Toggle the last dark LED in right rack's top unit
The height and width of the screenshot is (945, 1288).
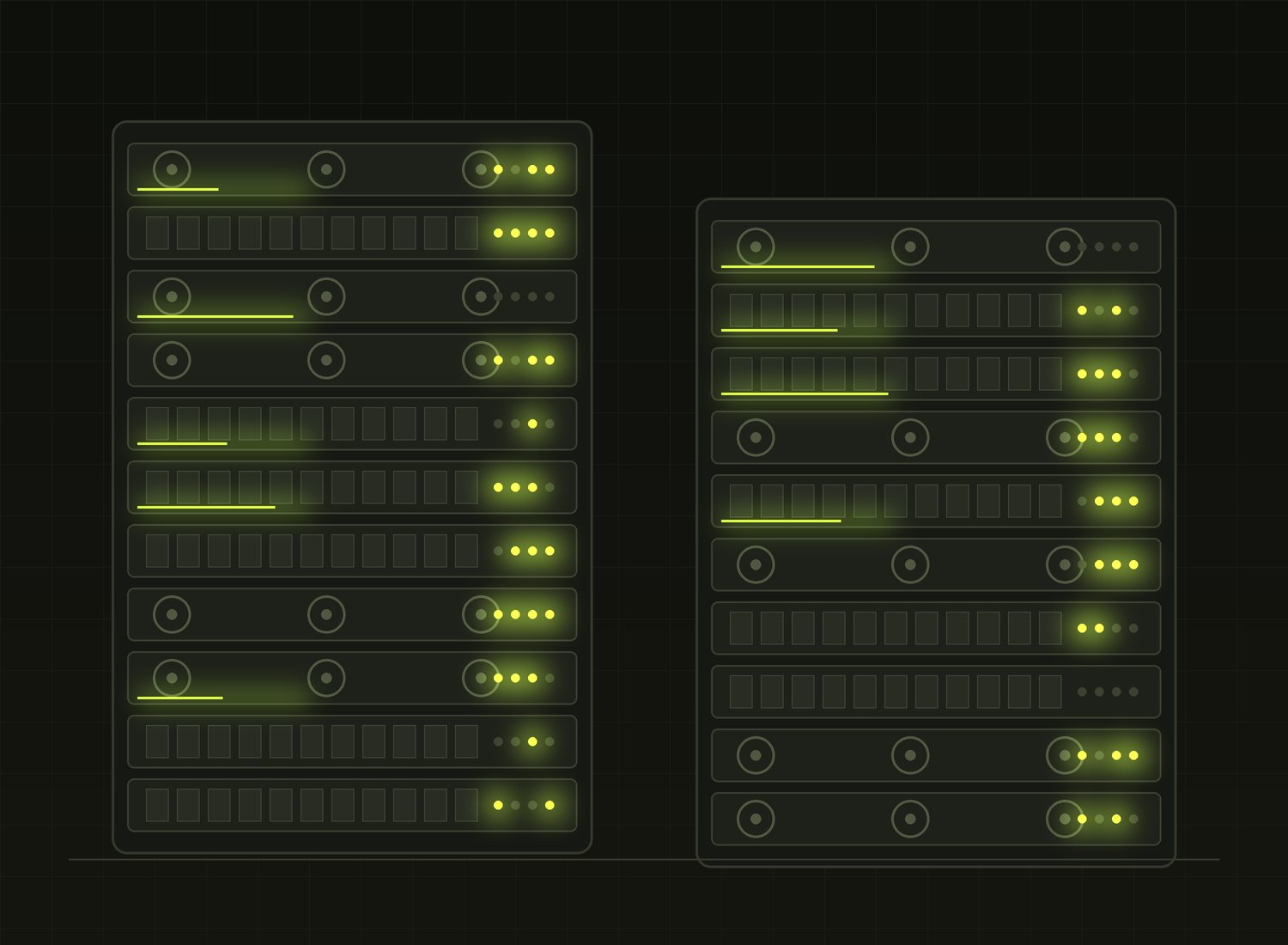pos(1133,247)
